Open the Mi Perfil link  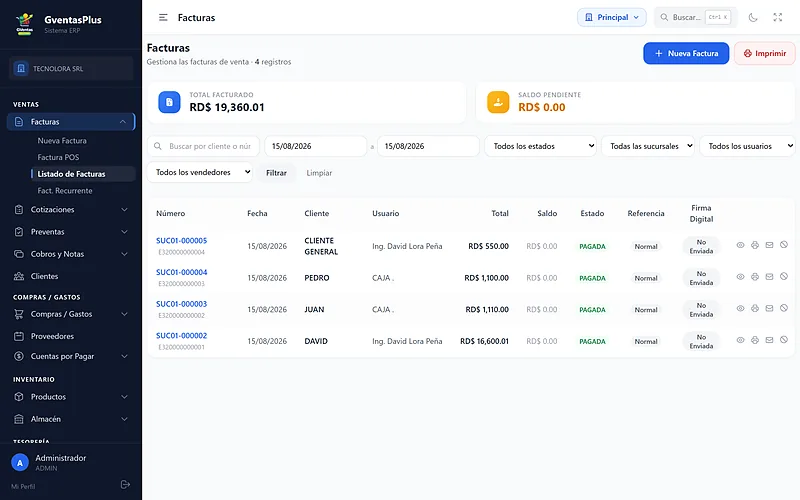[x=23, y=486]
